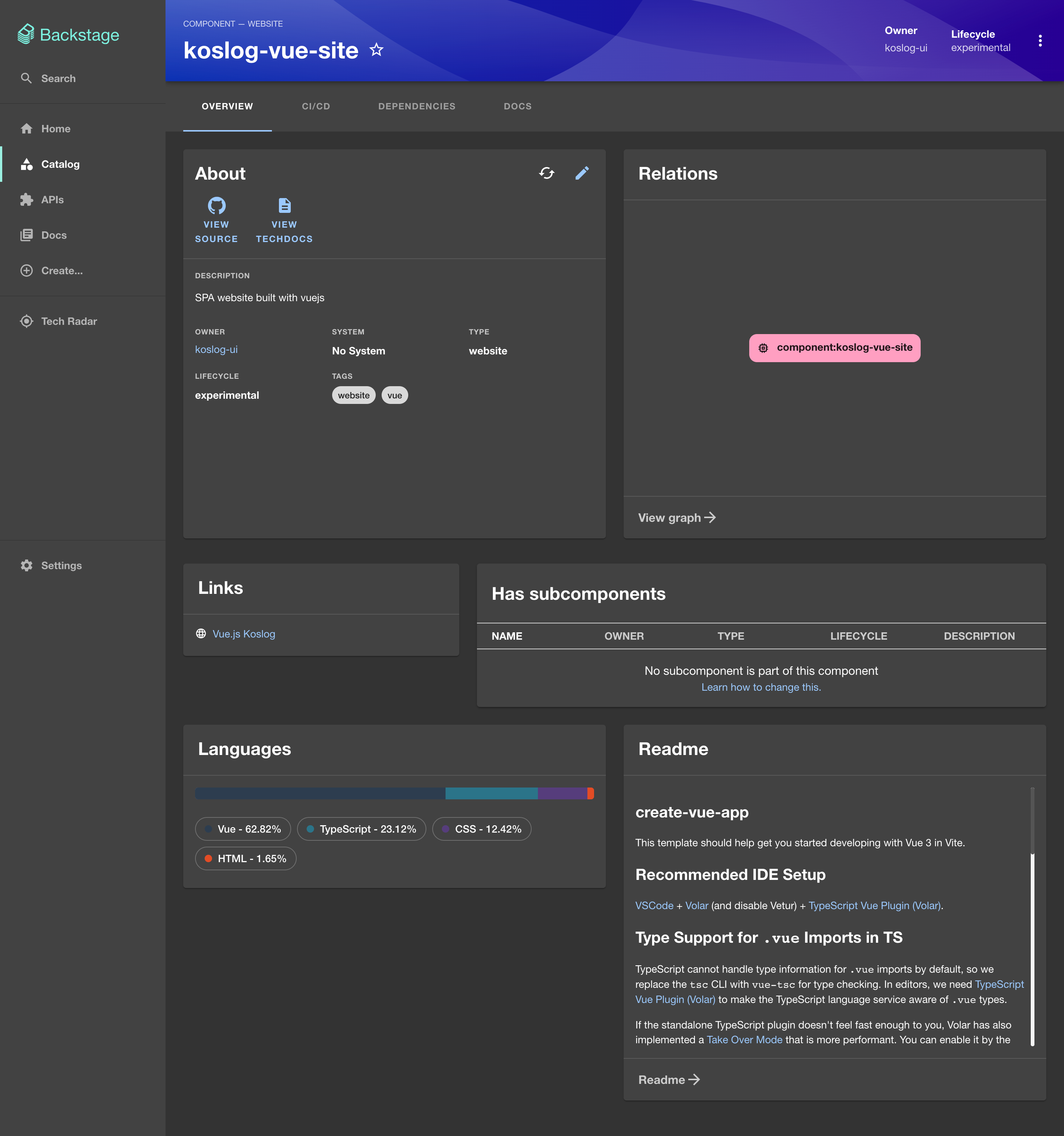Viewport: 1064px width, 1136px height.
Task: Click CSS purple segment of languages bar
Action: 563,793
